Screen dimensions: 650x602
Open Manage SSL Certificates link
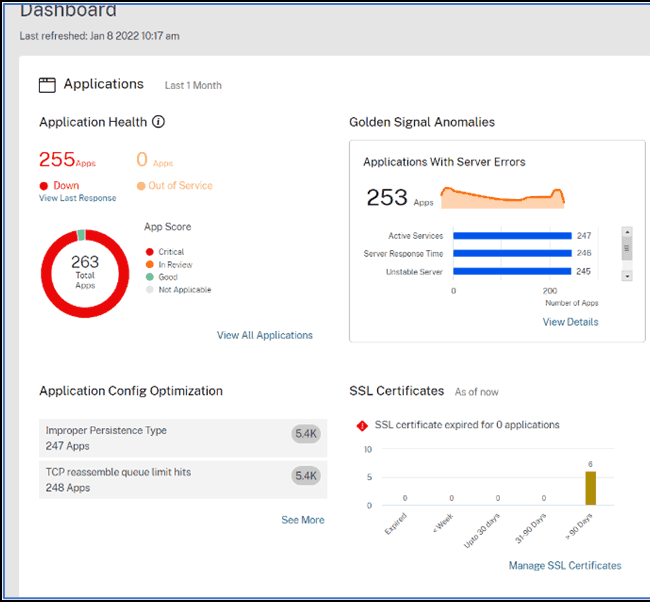(565, 566)
